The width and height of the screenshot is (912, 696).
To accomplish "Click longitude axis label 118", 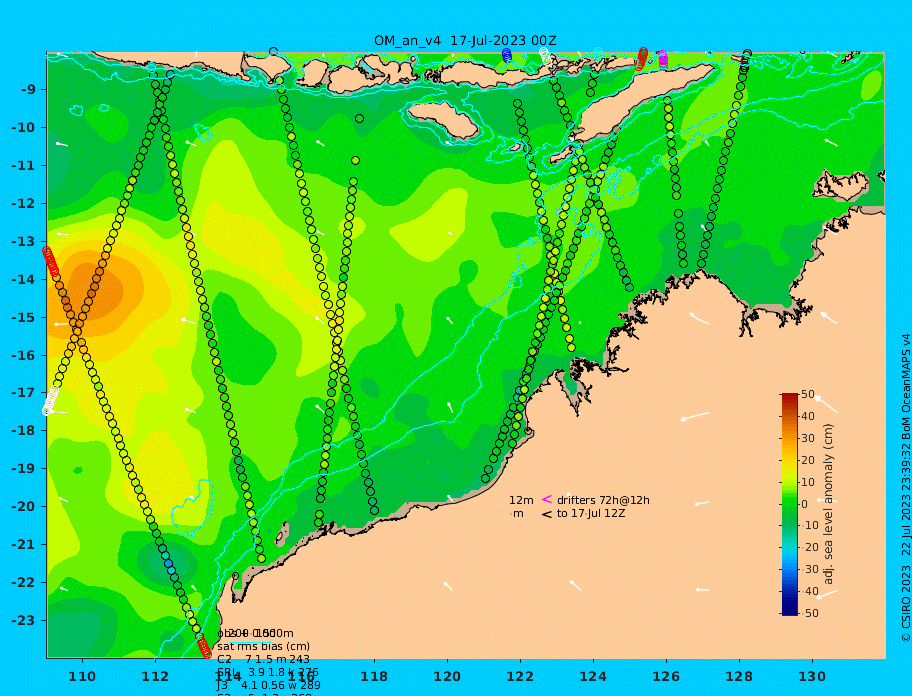I will click(x=374, y=676).
